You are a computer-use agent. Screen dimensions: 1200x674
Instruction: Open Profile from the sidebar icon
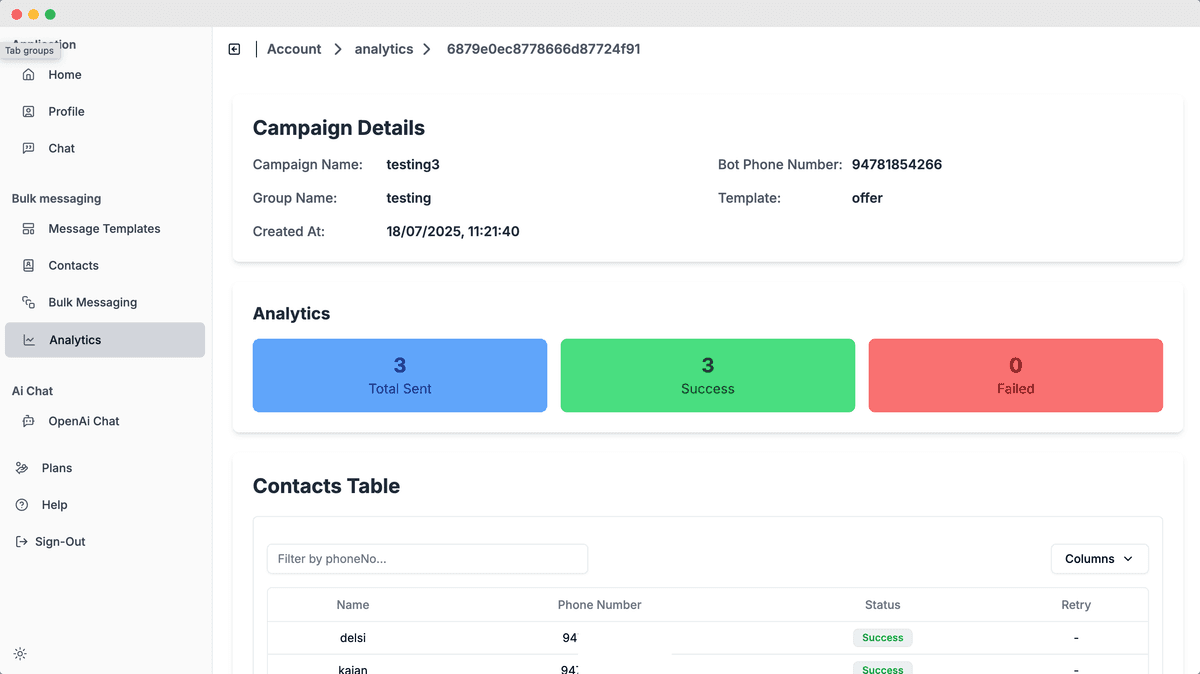pos(27,111)
